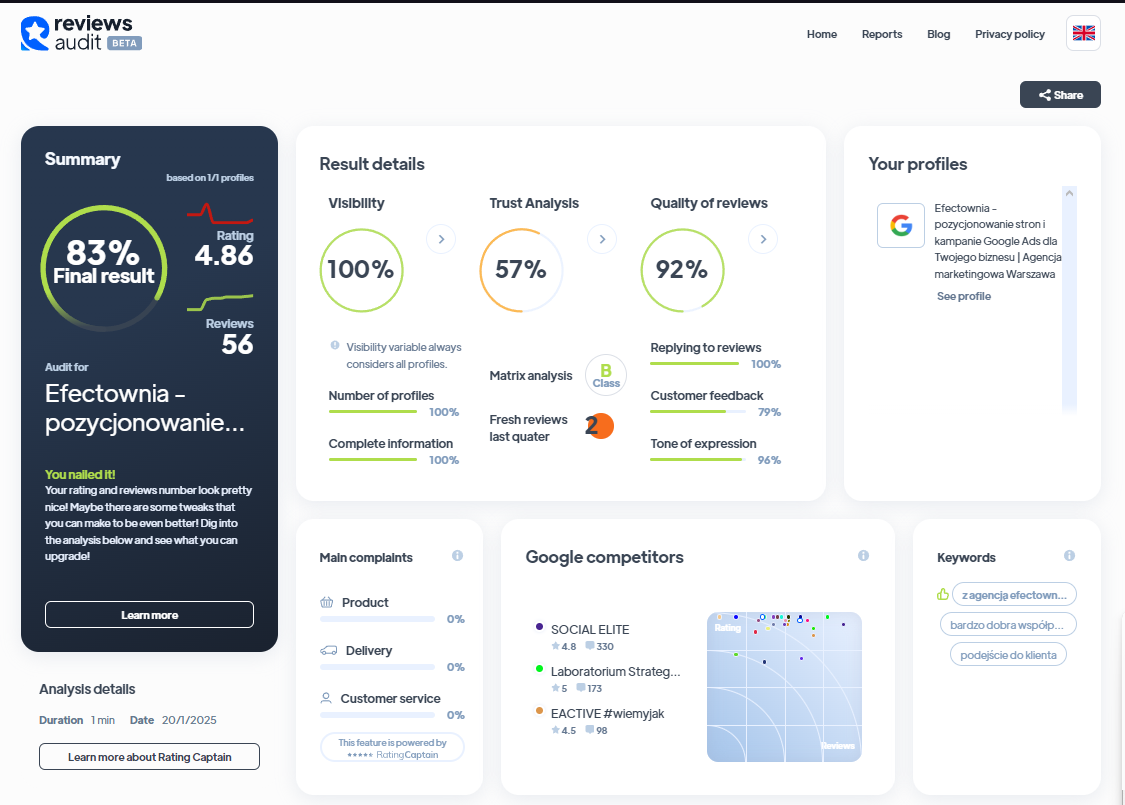This screenshot has width=1125, height=805.
Task: Click the EACTIVE #wiemyjak competitor name
Action: (x=608, y=713)
